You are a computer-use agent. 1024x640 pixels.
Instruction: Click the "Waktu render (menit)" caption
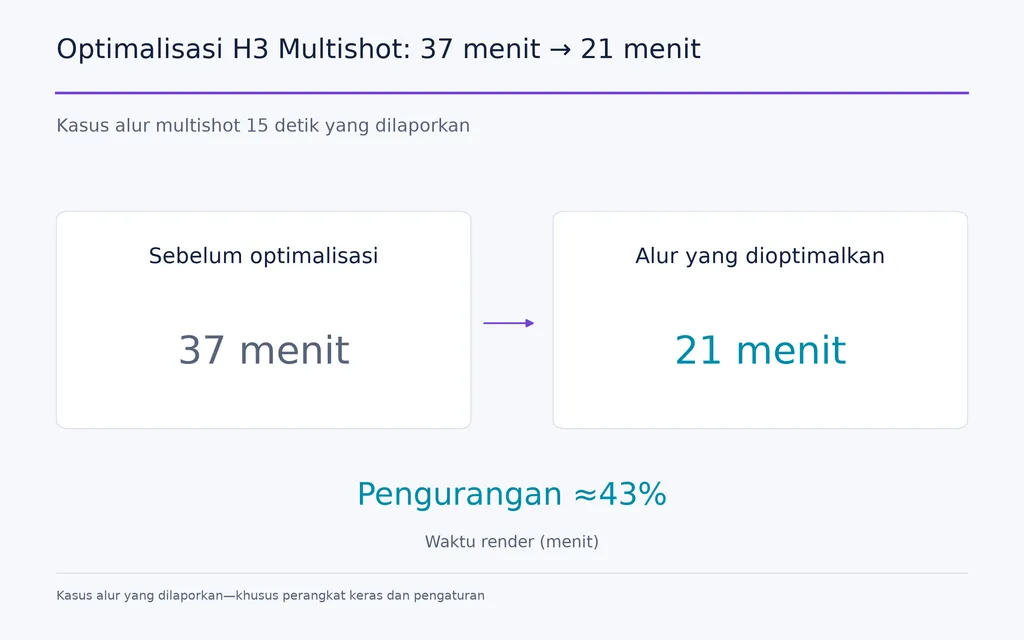[x=511, y=541]
